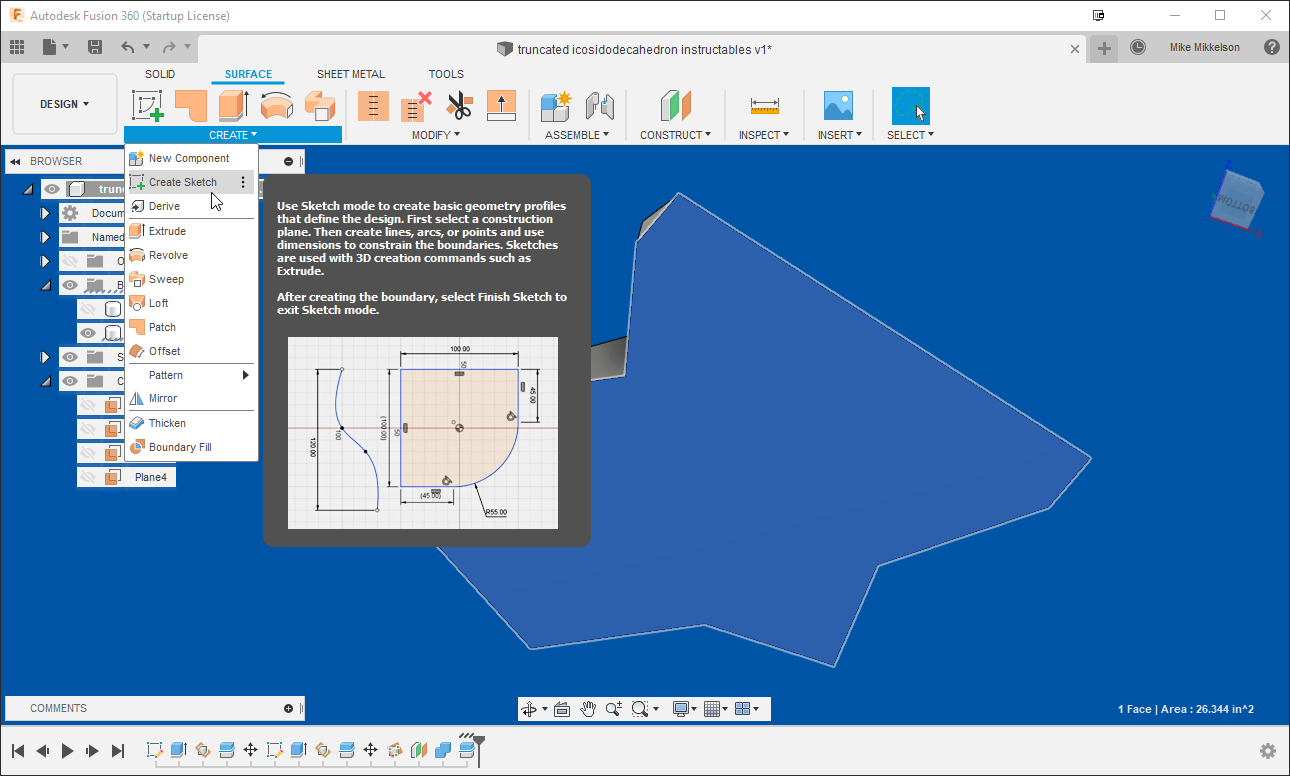
Task: Hide the Bodies folder with its eye icon
Action: [68, 284]
